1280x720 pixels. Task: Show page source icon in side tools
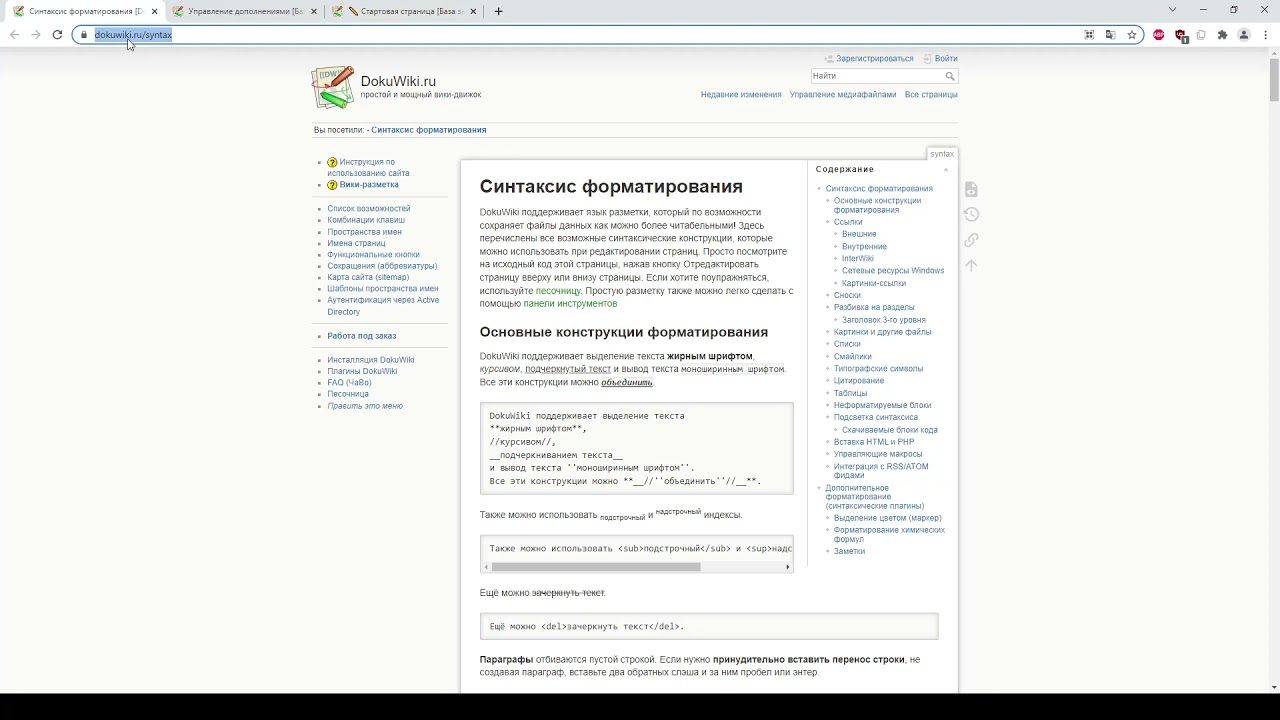click(x=970, y=189)
